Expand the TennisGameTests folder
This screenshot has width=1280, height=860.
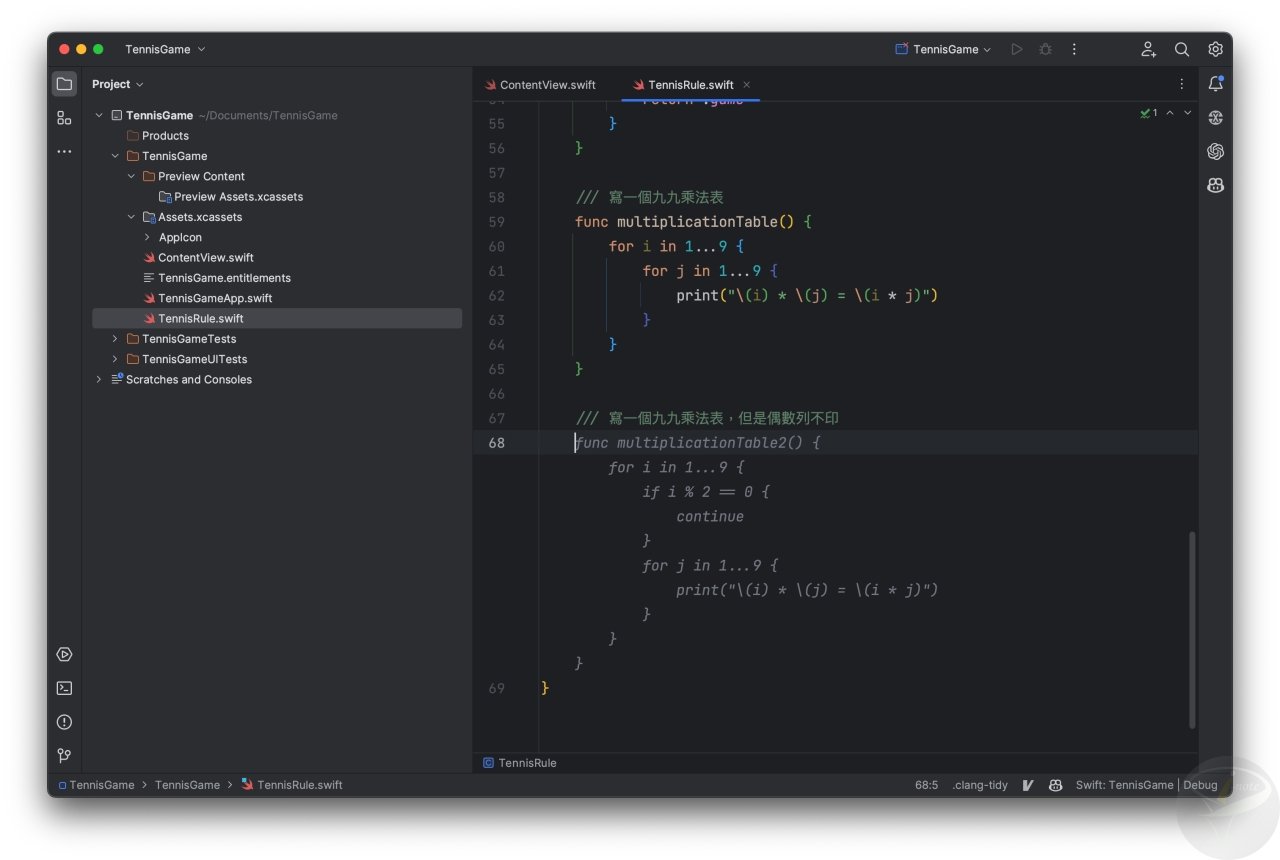coord(113,339)
